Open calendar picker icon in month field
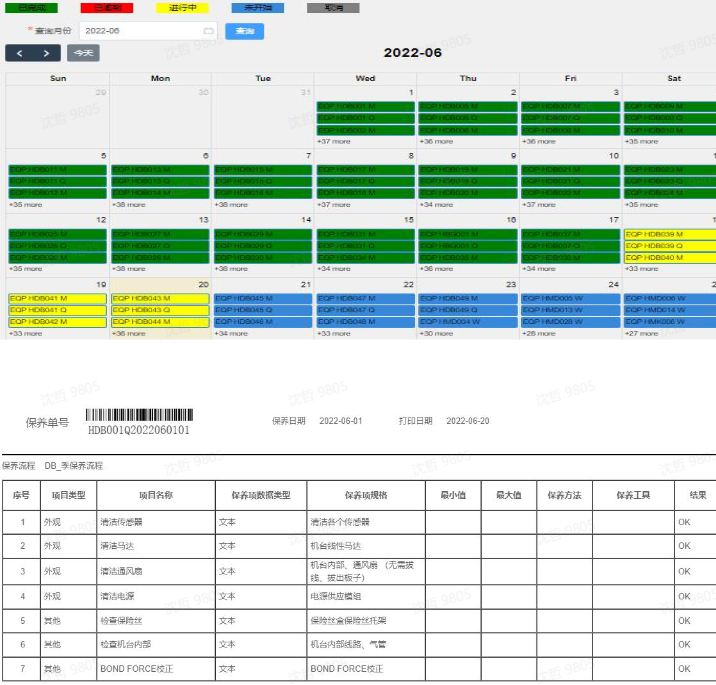The height and width of the screenshot is (685, 716). point(208,31)
